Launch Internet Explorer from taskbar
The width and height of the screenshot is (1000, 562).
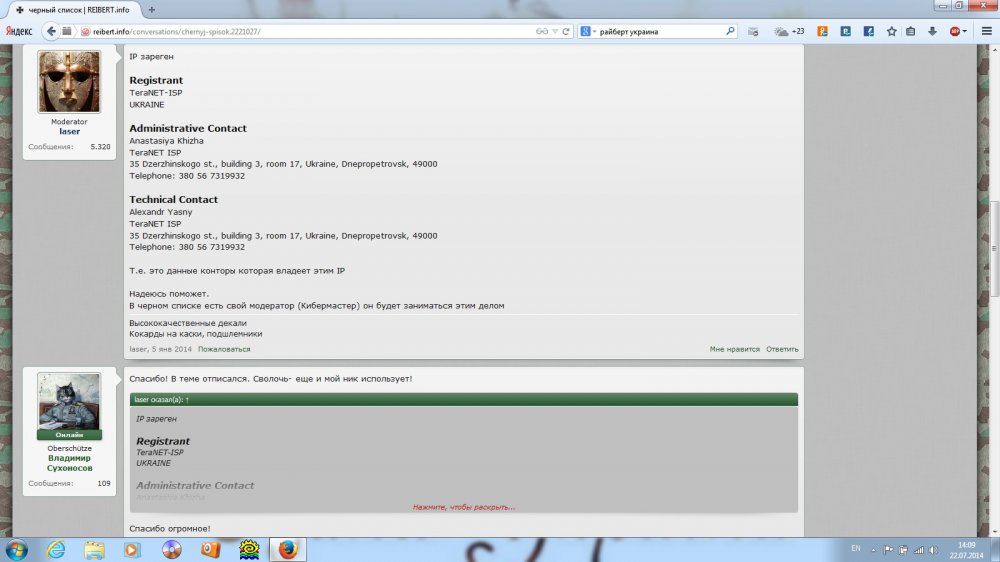pos(56,549)
